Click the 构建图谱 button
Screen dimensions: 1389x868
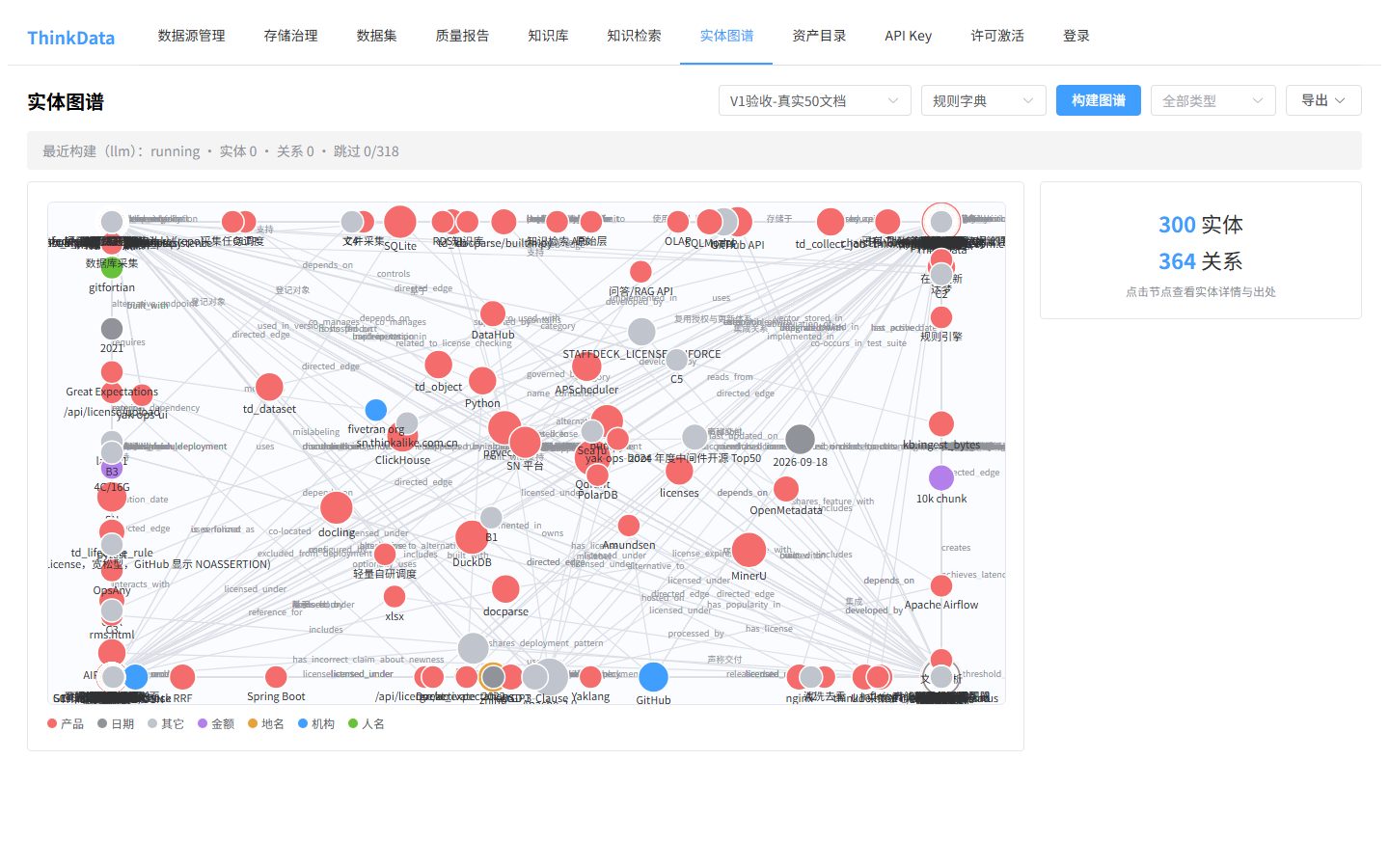[x=1099, y=100]
